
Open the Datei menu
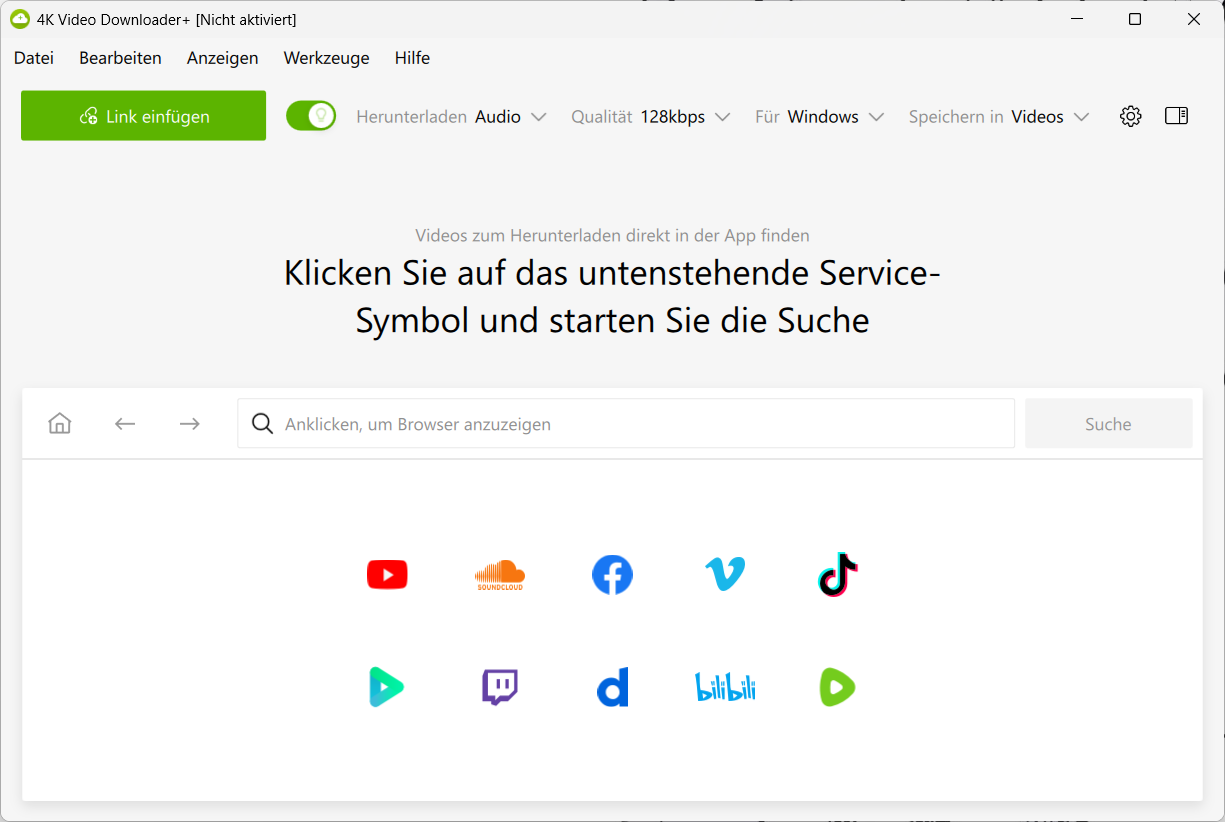click(34, 58)
